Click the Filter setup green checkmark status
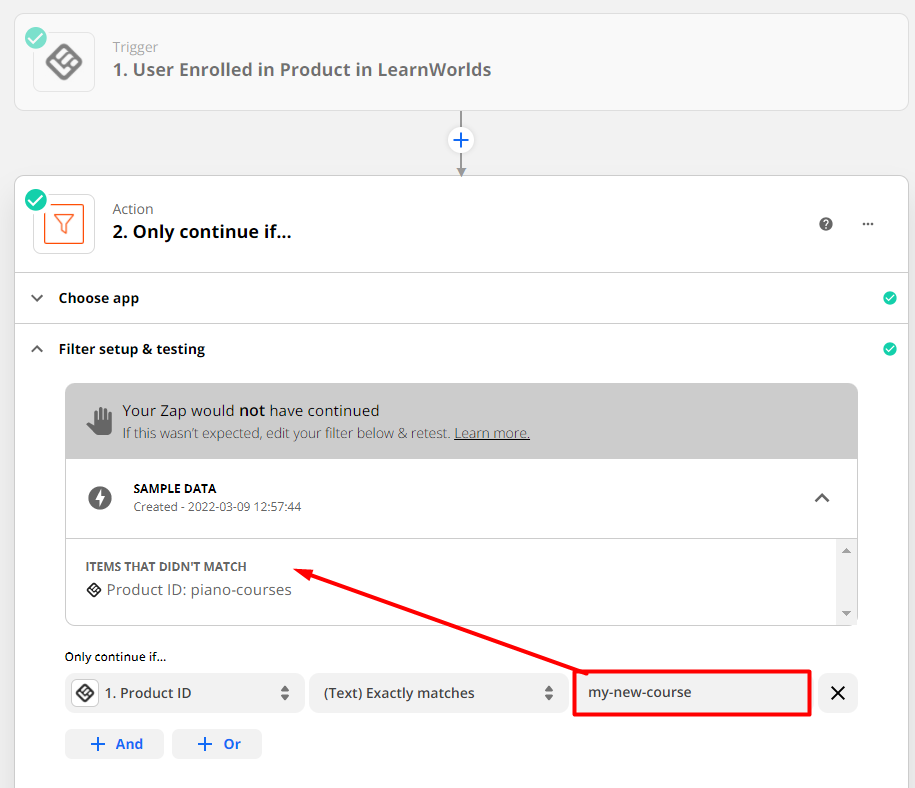915x788 pixels. [889, 349]
